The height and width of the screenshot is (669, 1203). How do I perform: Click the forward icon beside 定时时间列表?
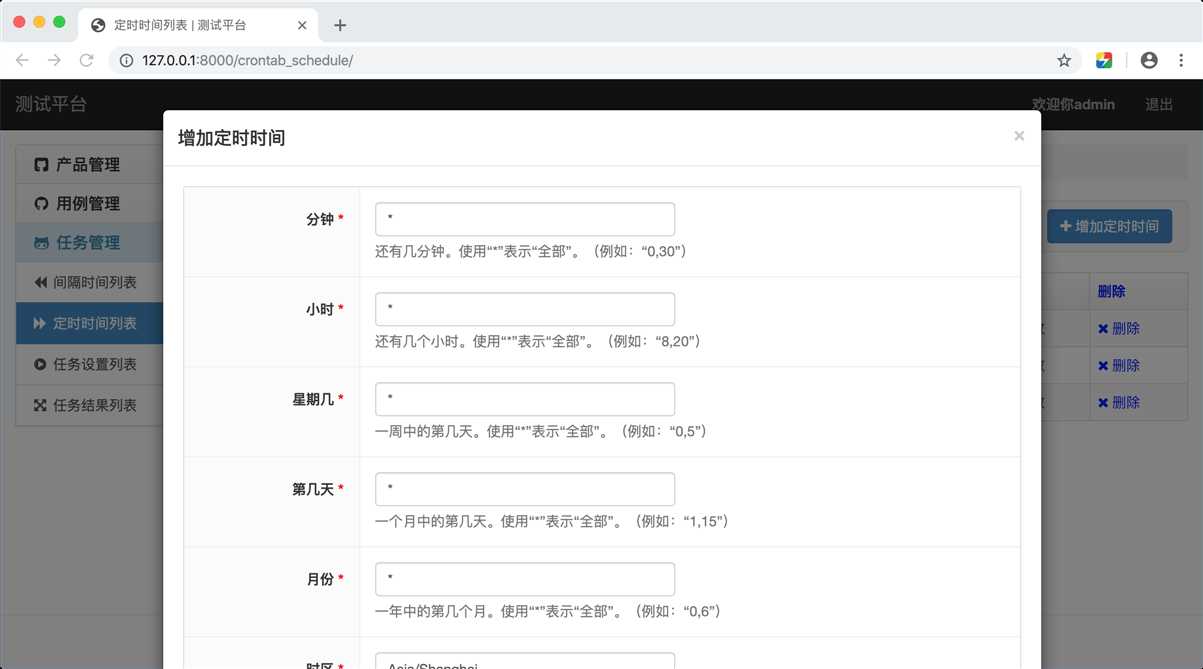(40, 323)
